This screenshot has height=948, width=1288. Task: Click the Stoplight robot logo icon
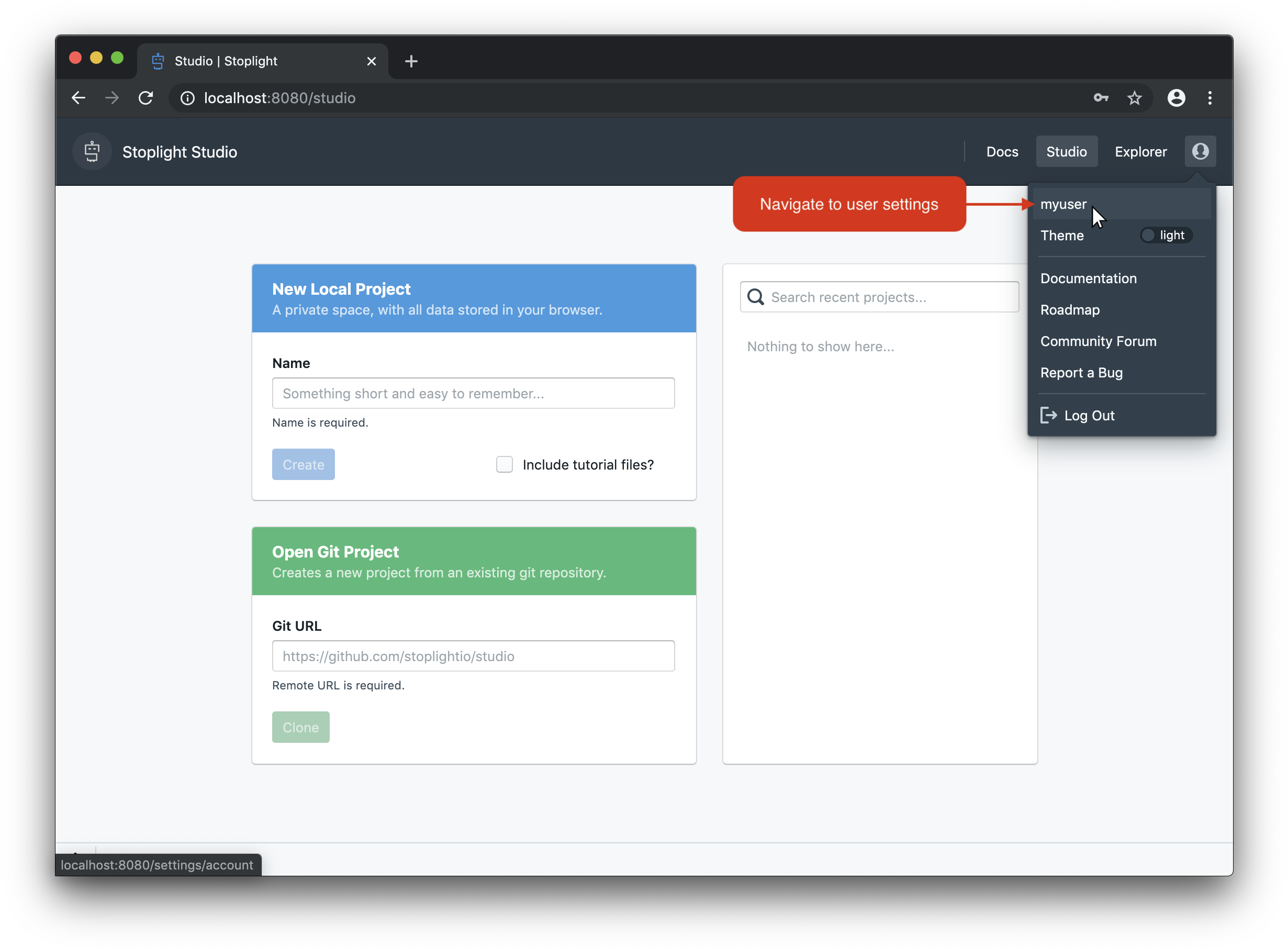point(92,151)
